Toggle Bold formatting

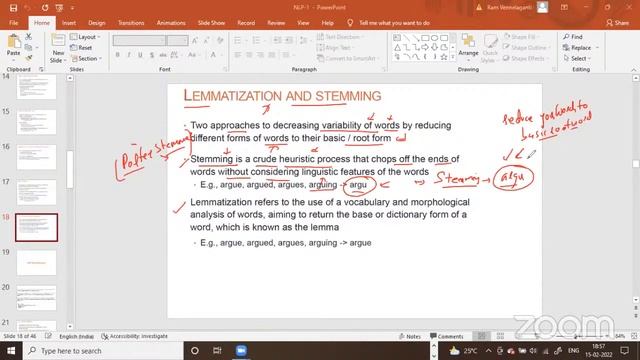coord(118,55)
